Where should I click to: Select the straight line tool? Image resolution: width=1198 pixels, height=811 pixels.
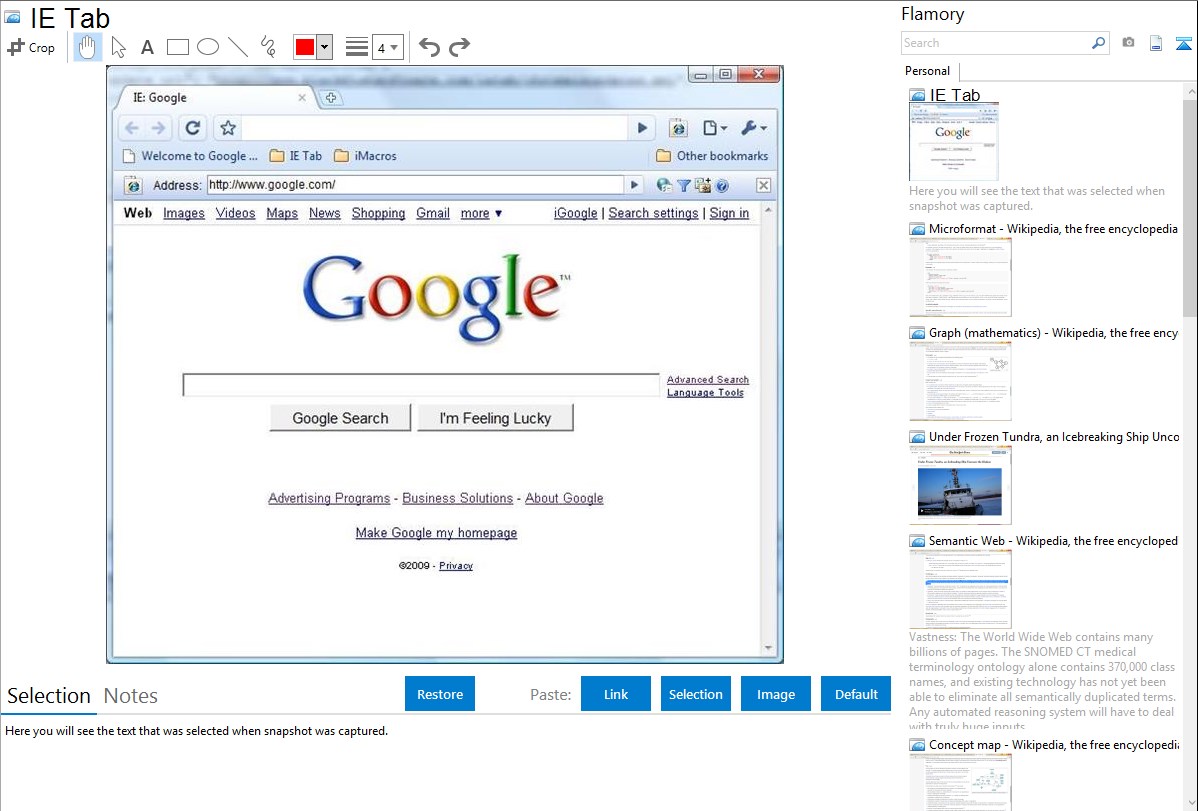238,47
